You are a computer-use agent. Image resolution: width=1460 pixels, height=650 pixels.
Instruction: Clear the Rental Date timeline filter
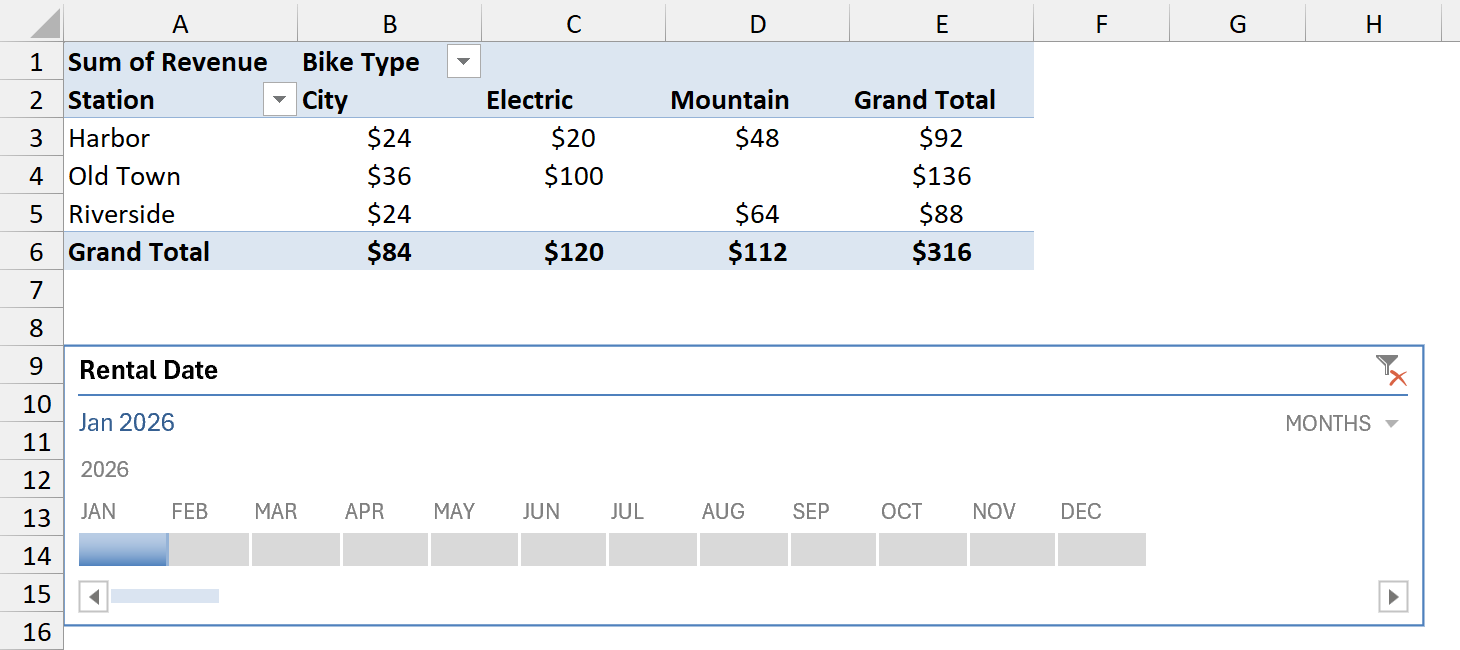tap(1391, 370)
